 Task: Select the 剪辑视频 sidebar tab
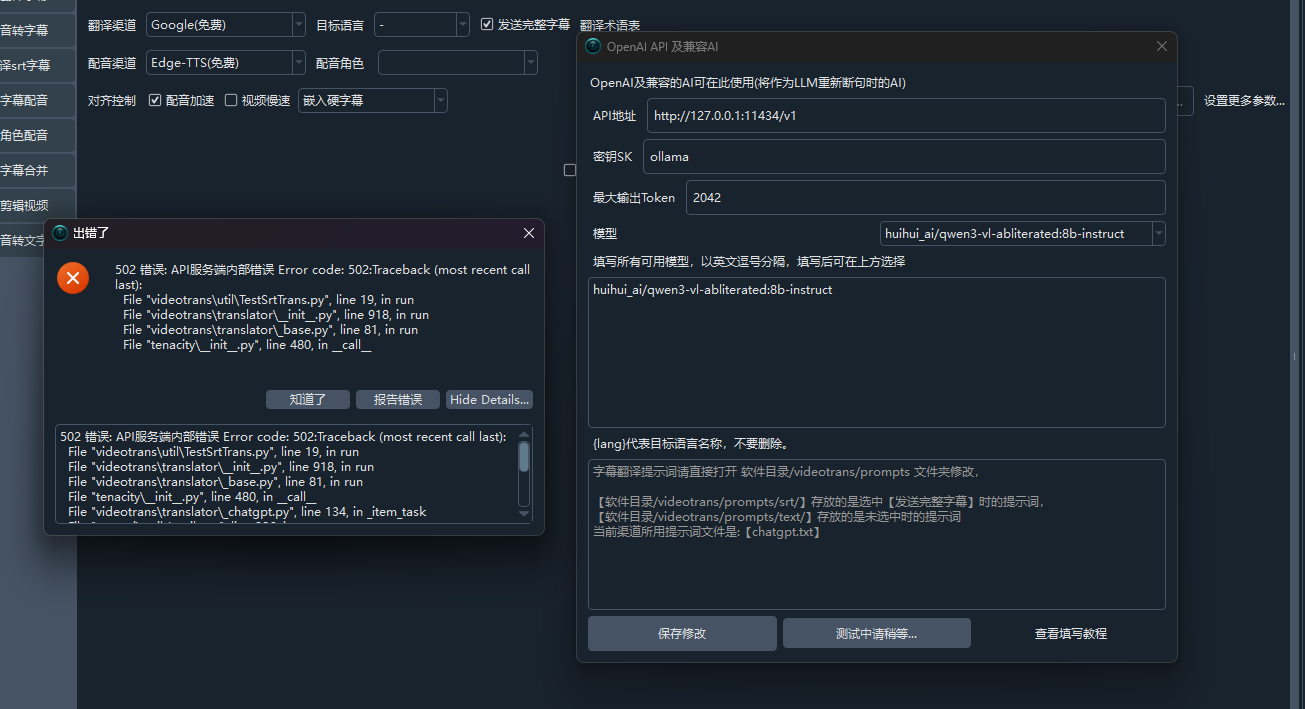point(37,205)
